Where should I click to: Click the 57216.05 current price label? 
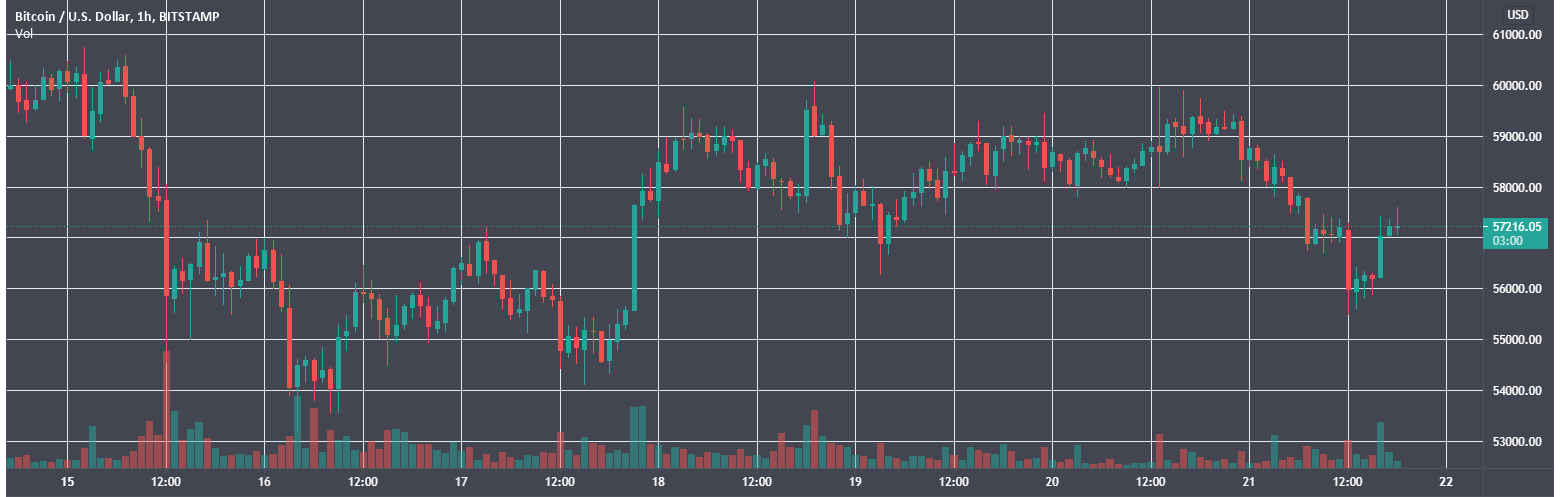(x=1514, y=227)
